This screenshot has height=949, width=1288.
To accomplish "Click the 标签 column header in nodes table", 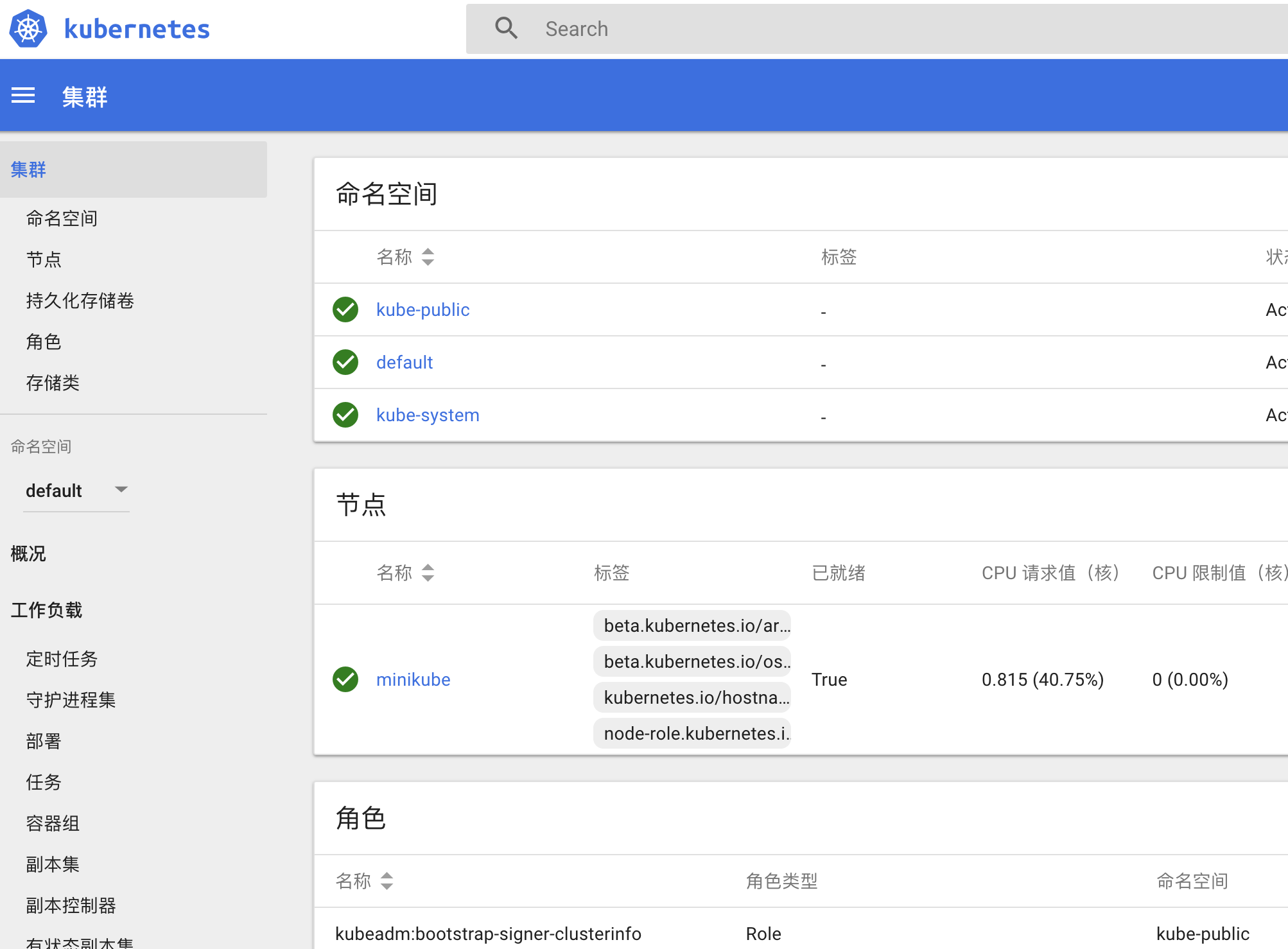I will click(x=612, y=573).
